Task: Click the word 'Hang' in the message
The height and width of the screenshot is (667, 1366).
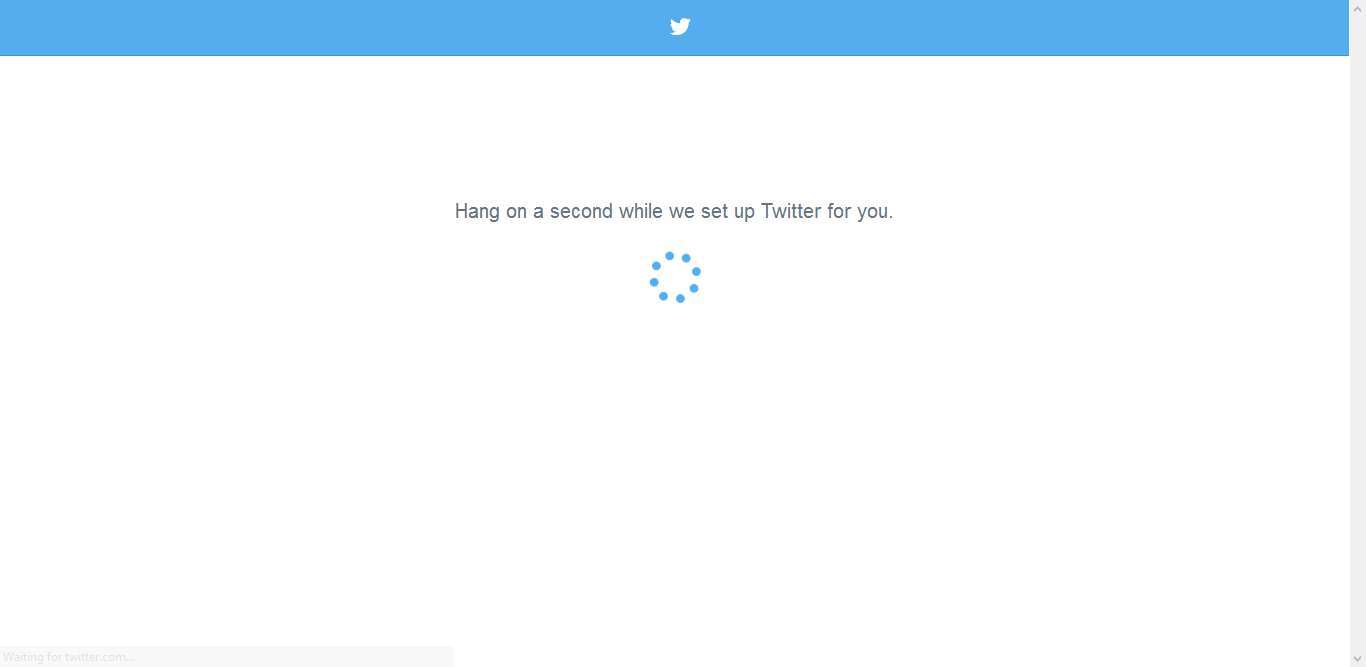Action: [x=477, y=212]
